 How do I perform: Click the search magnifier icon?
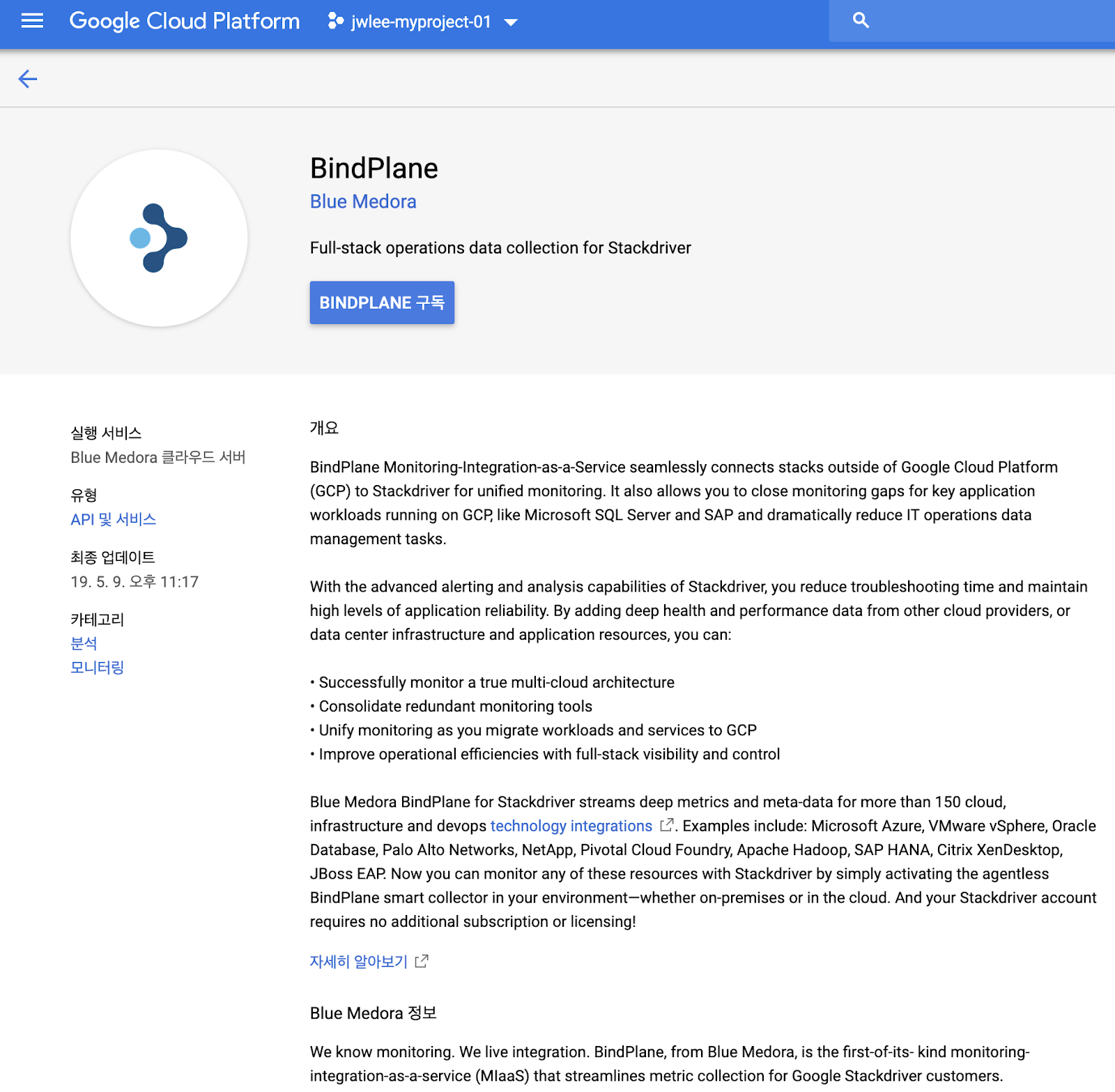click(x=861, y=21)
